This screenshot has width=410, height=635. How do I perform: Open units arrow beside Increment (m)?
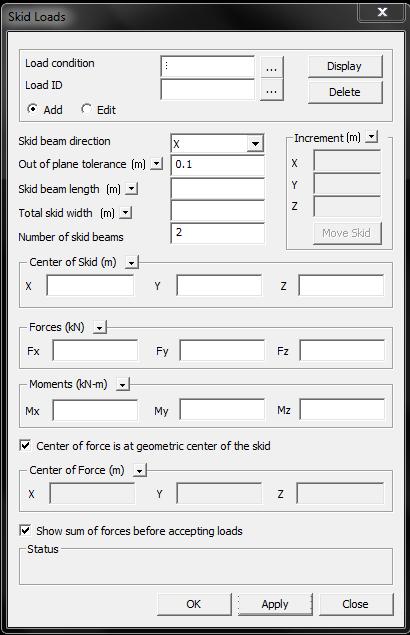[x=372, y=137]
